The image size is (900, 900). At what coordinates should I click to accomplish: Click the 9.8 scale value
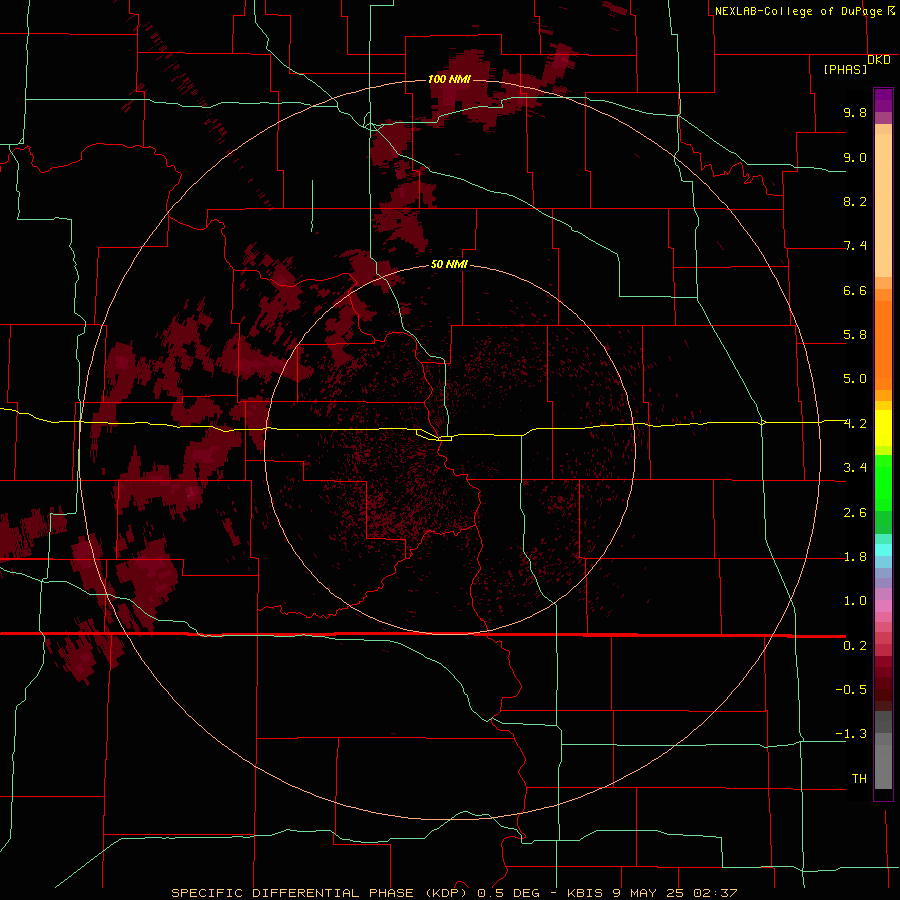[855, 112]
